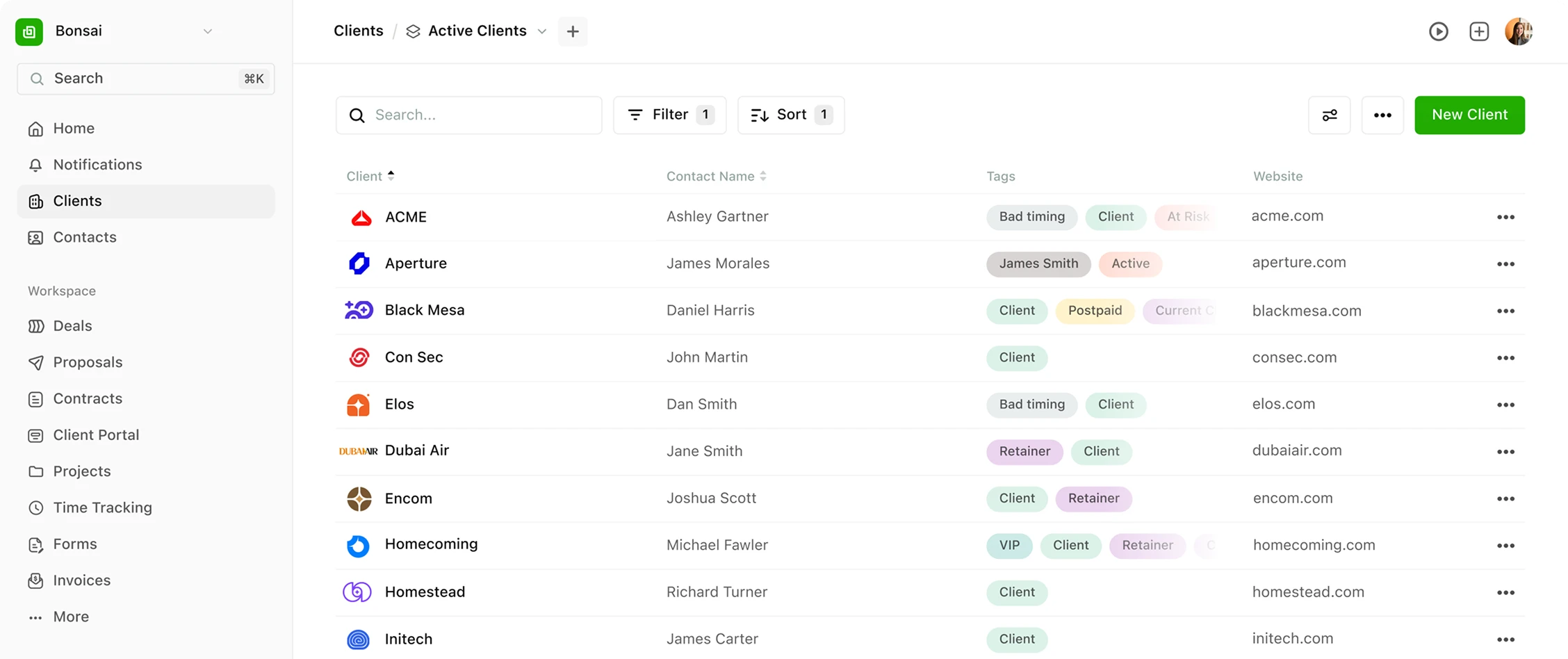The image size is (1568, 659).
Task: Open the Filter options dropdown
Action: pos(669,115)
